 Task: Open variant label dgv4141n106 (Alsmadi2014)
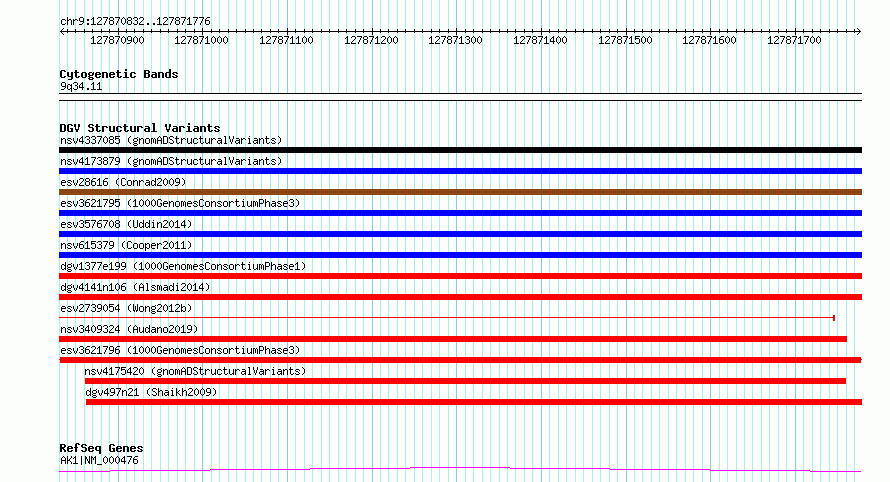tap(135, 287)
